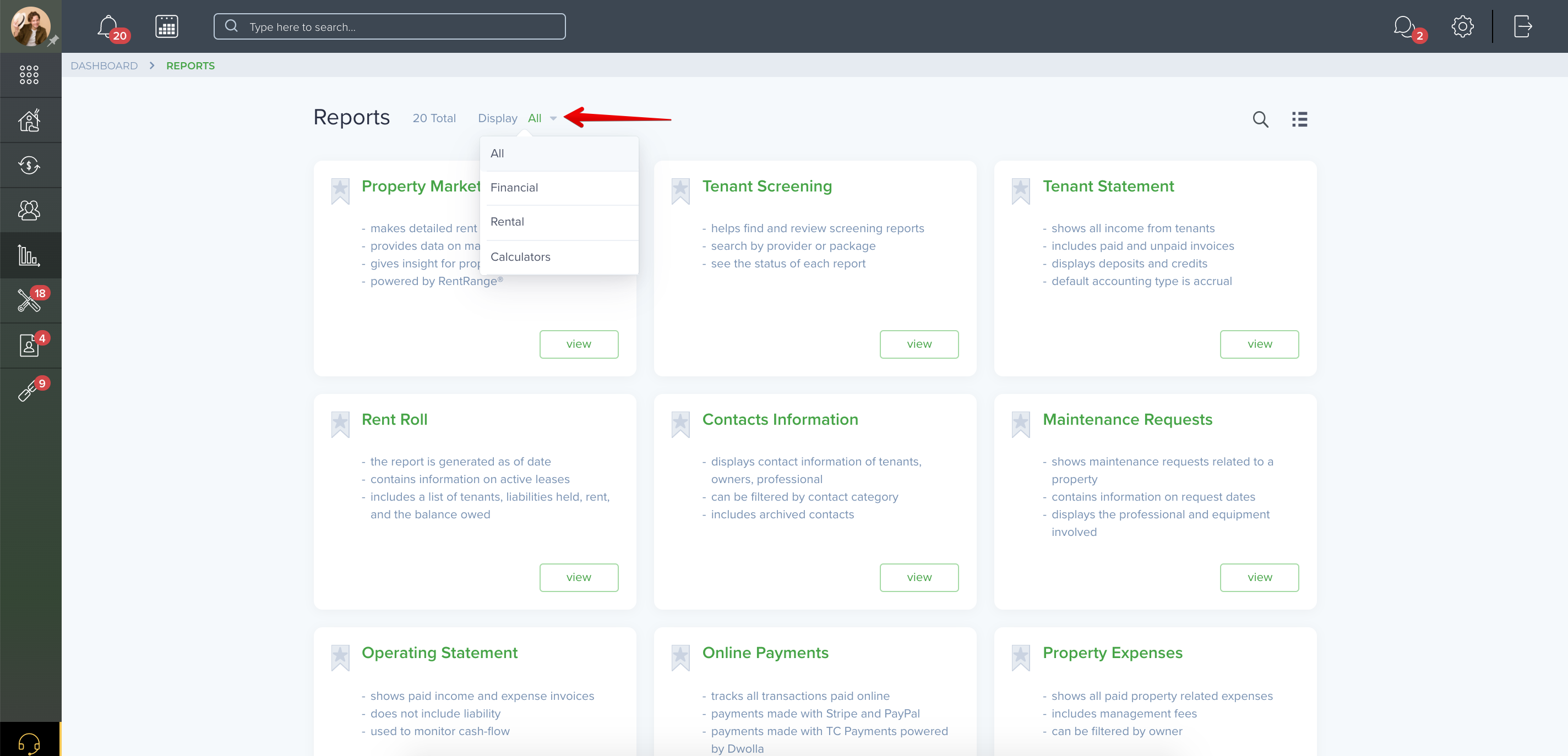Open maintenance tools icon with badge 18
The image size is (1568, 756).
pyautogui.click(x=29, y=300)
